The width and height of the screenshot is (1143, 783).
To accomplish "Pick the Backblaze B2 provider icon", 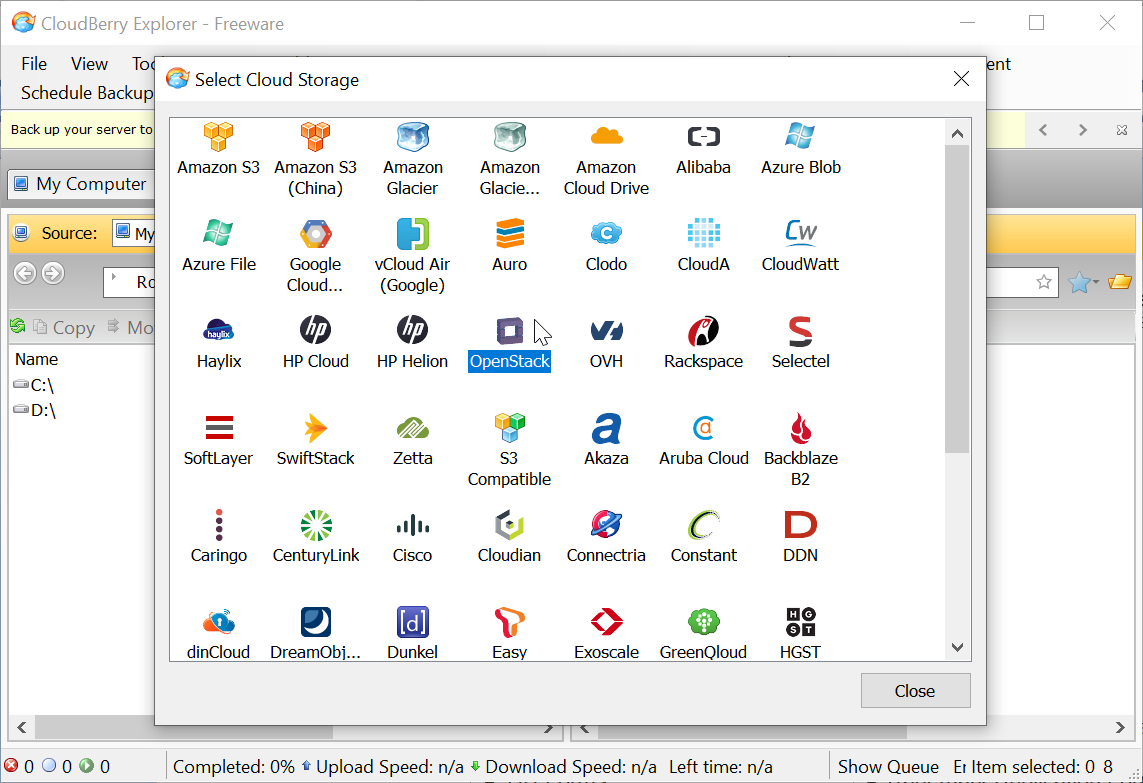I will coord(800,428).
